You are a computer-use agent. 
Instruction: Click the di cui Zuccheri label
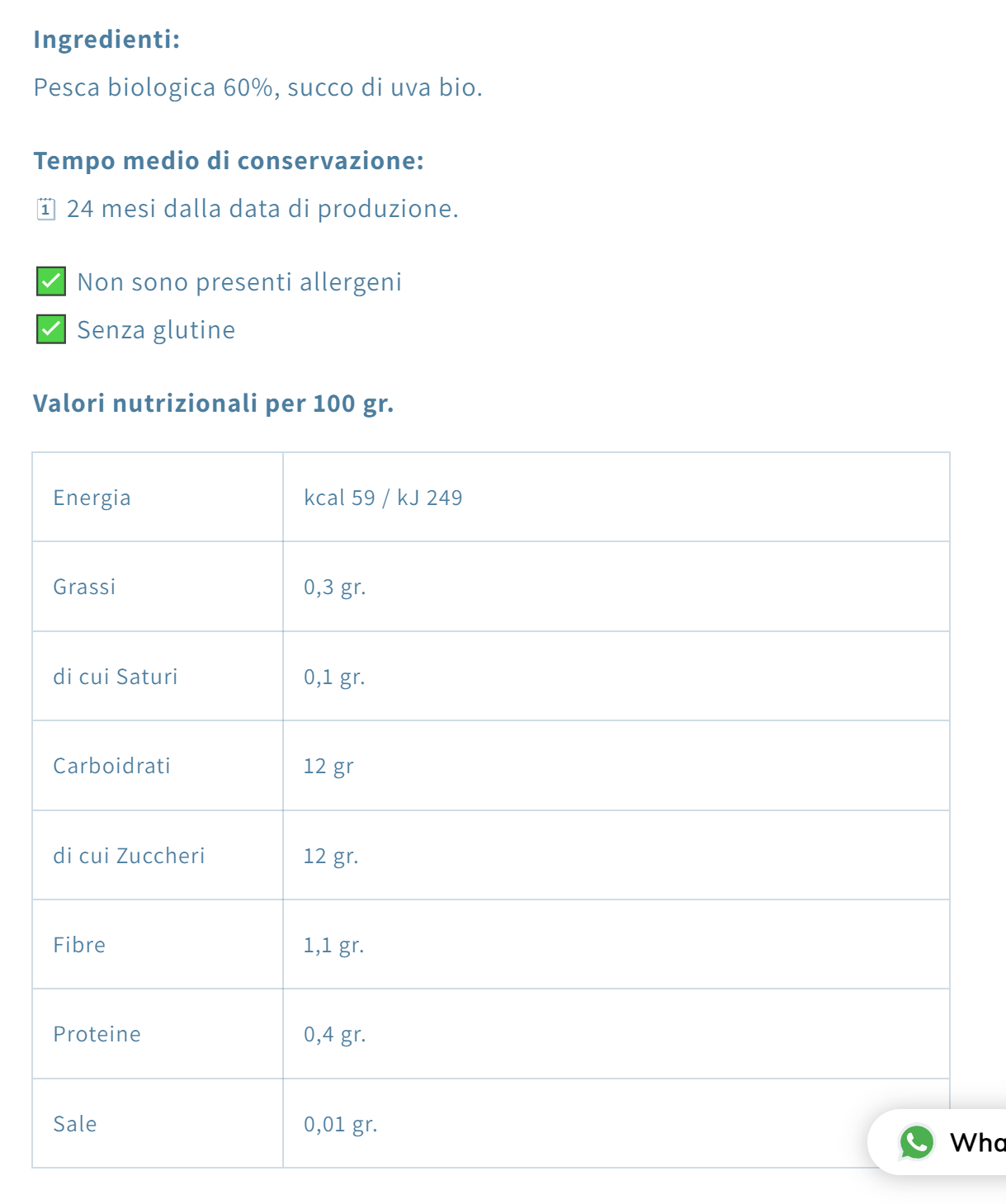click(129, 856)
